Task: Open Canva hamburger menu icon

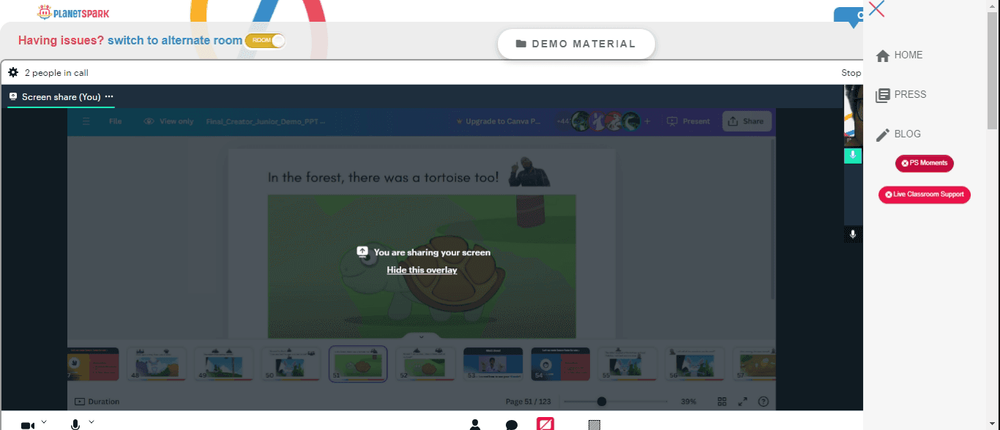Action: pyautogui.click(x=86, y=121)
